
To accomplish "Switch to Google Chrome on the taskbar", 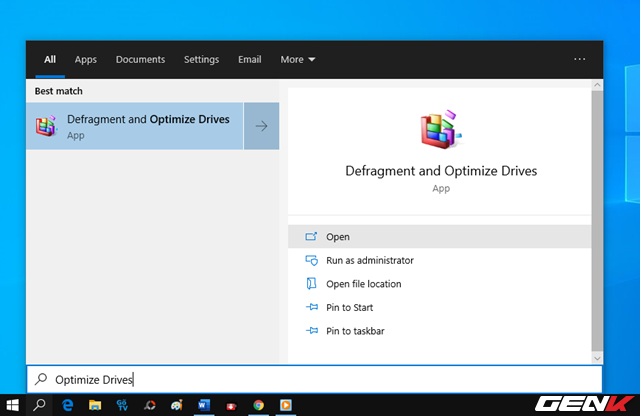I will point(258,405).
